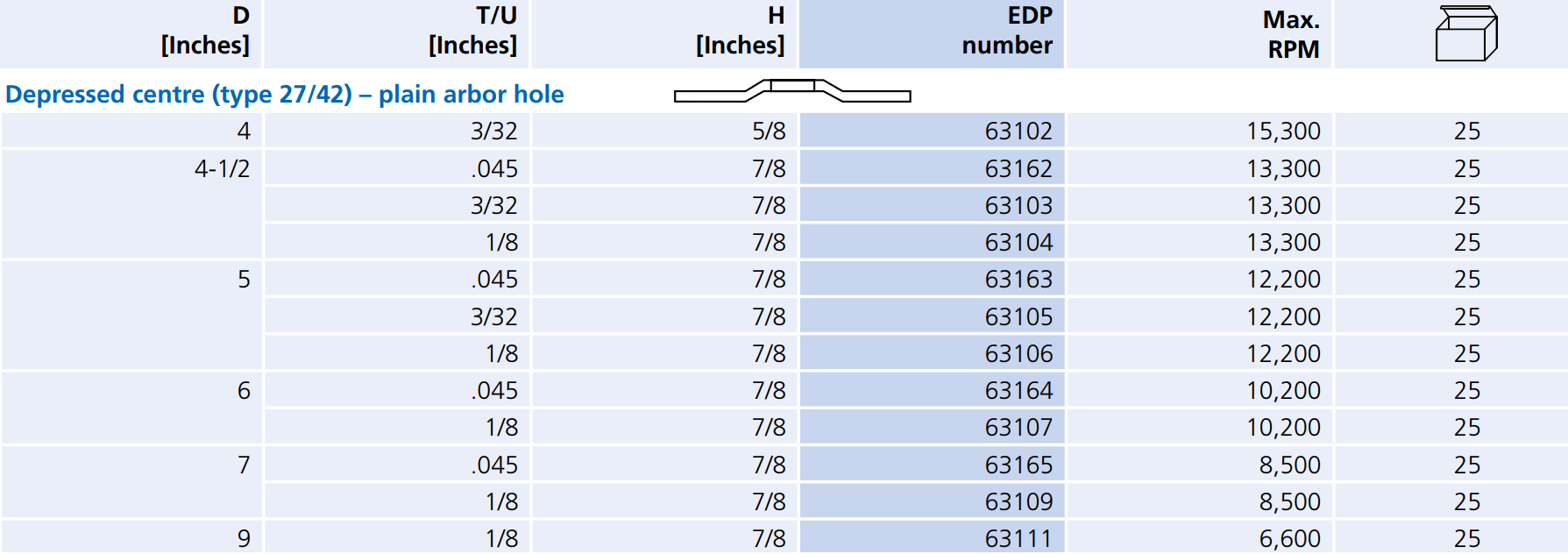
Task: Click EDP number 63163 cell
Action: (x=1018, y=280)
